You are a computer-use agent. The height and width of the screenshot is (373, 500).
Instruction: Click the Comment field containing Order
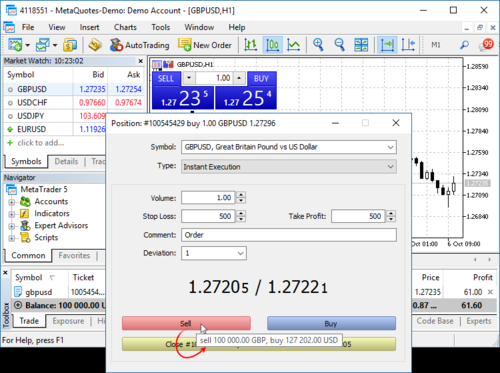coord(289,235)
